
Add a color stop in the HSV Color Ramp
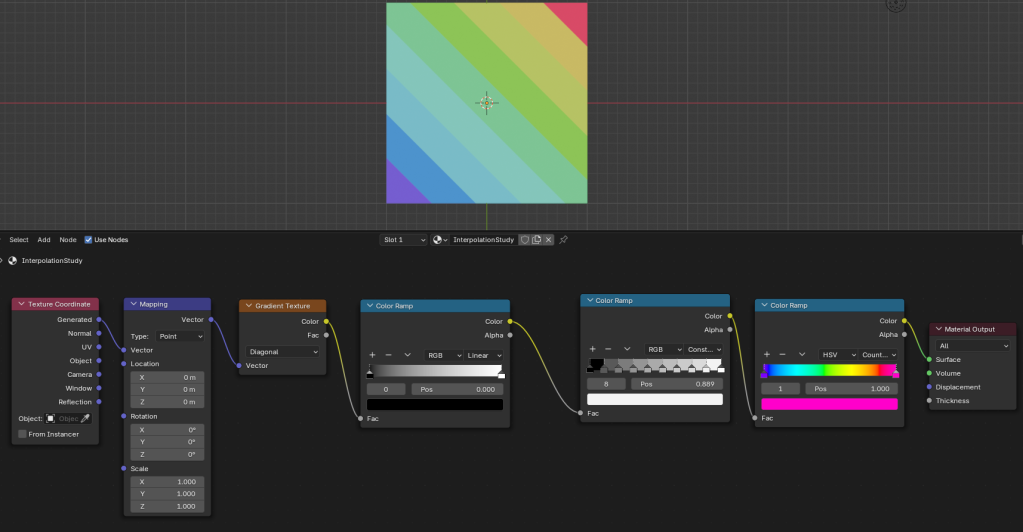[767, 354]
